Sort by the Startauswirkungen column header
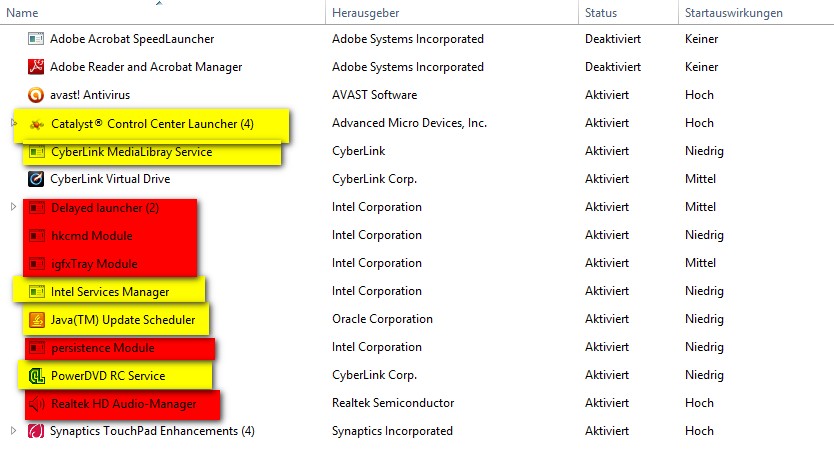834x451 pixels. (x=733, y=13)
